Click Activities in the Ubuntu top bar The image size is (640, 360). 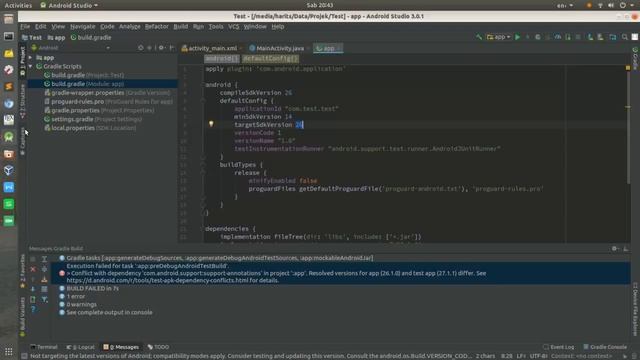coord(18,5)
